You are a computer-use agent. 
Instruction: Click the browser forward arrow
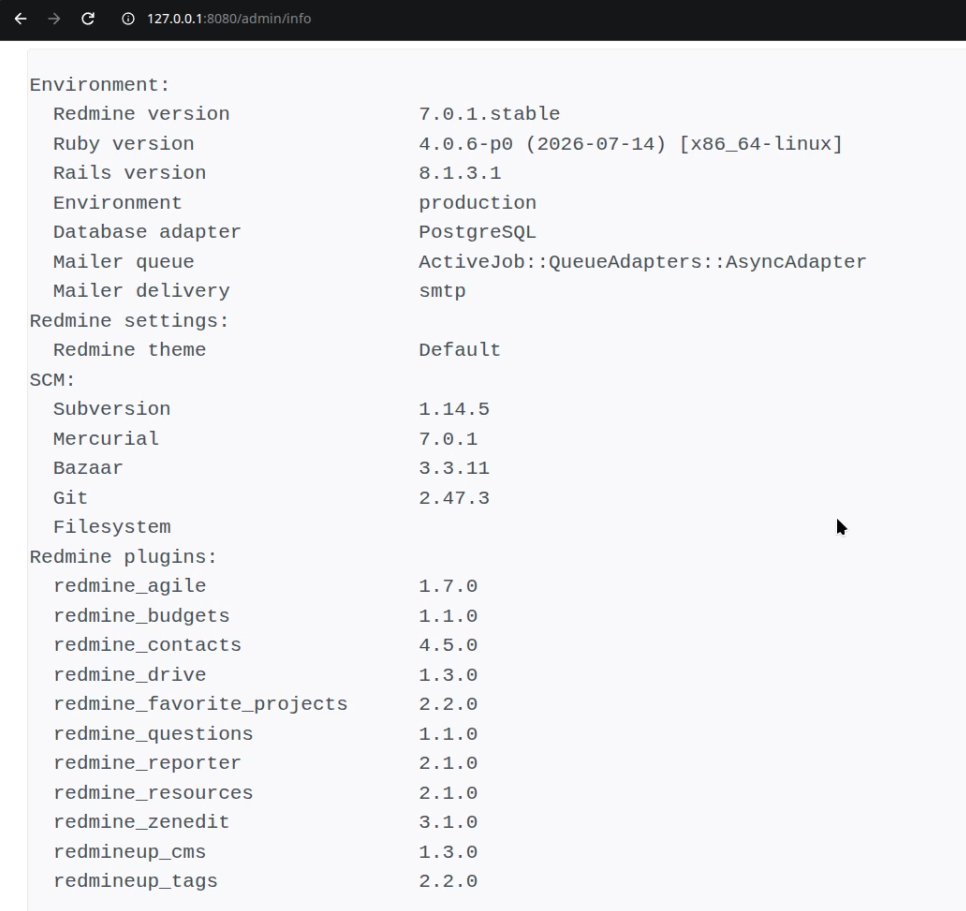point(54,18)
